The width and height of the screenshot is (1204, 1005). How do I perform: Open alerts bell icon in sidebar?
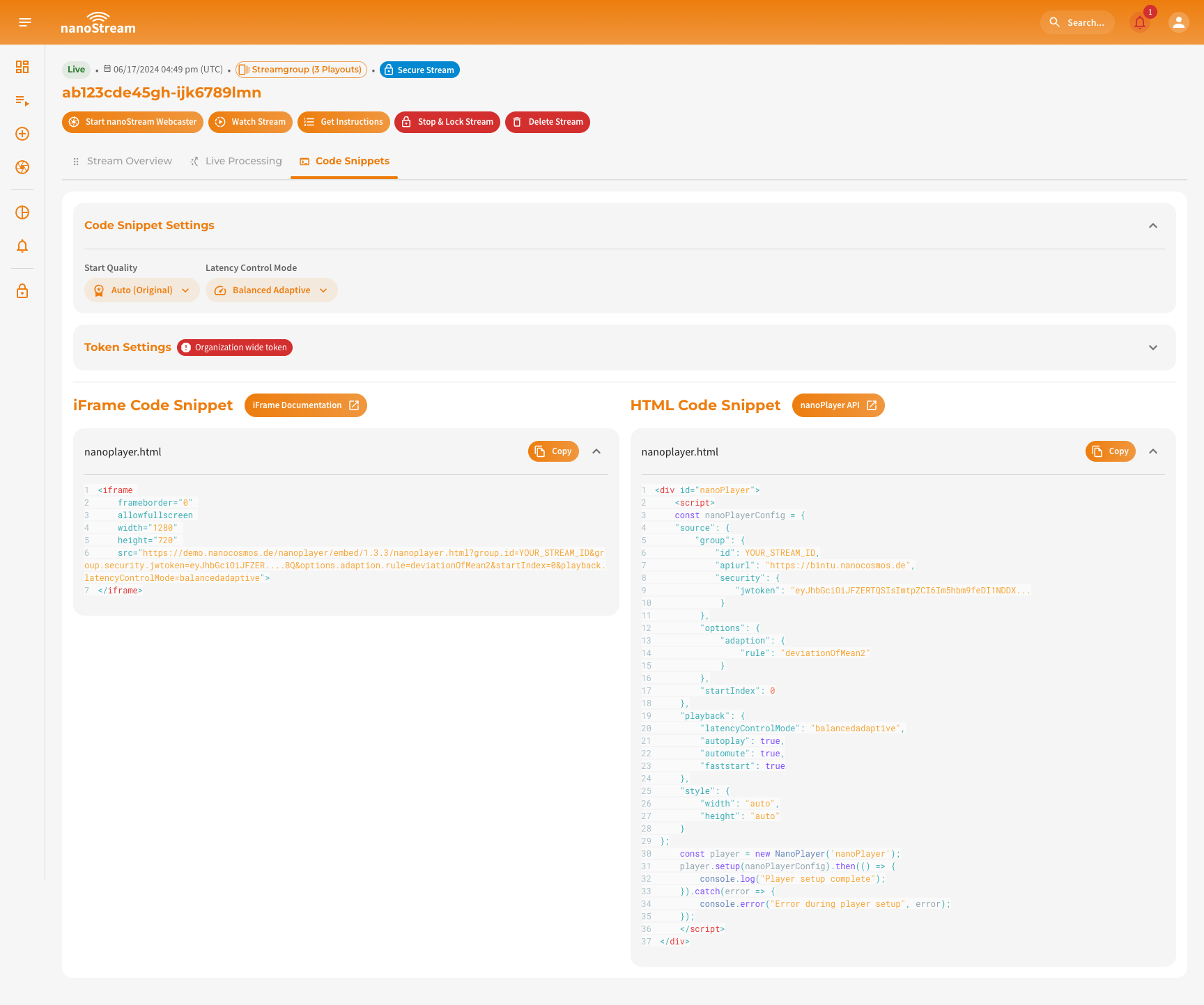tap(22, 246)
